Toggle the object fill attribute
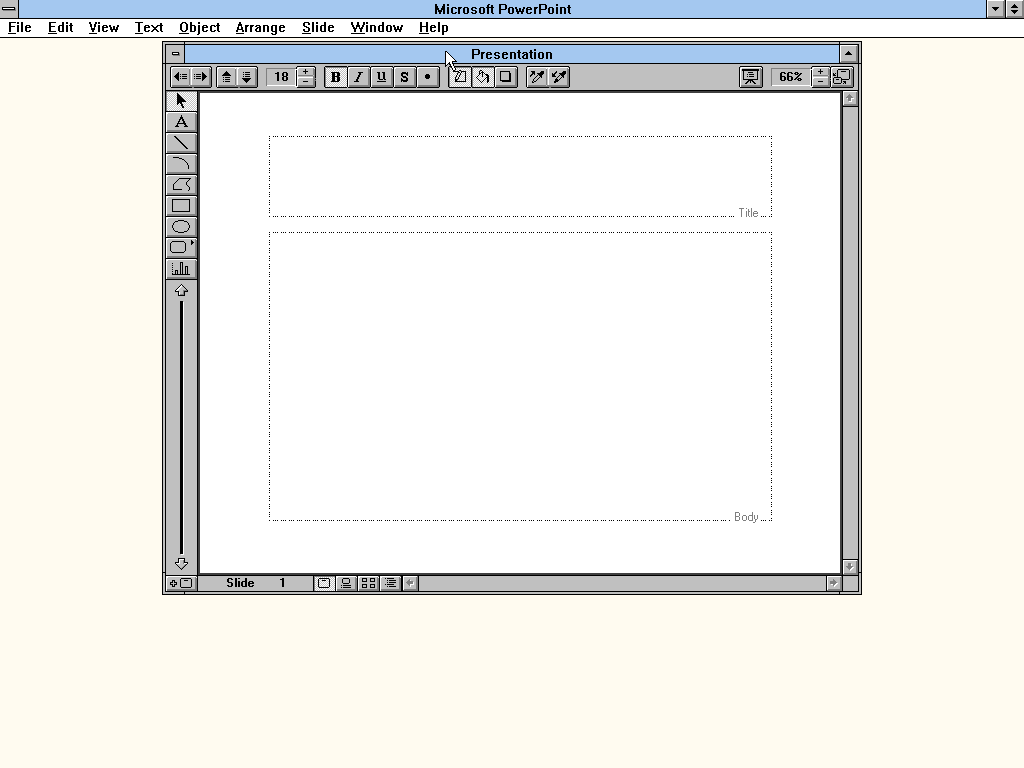The width and height of the screenshot is (1024, 768). click(483, 77)
